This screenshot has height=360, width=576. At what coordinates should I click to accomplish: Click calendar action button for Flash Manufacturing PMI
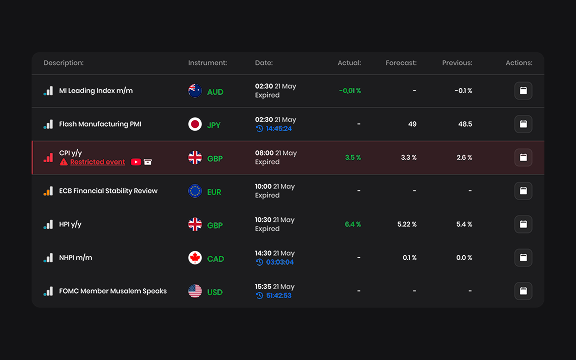click(523, 124)
